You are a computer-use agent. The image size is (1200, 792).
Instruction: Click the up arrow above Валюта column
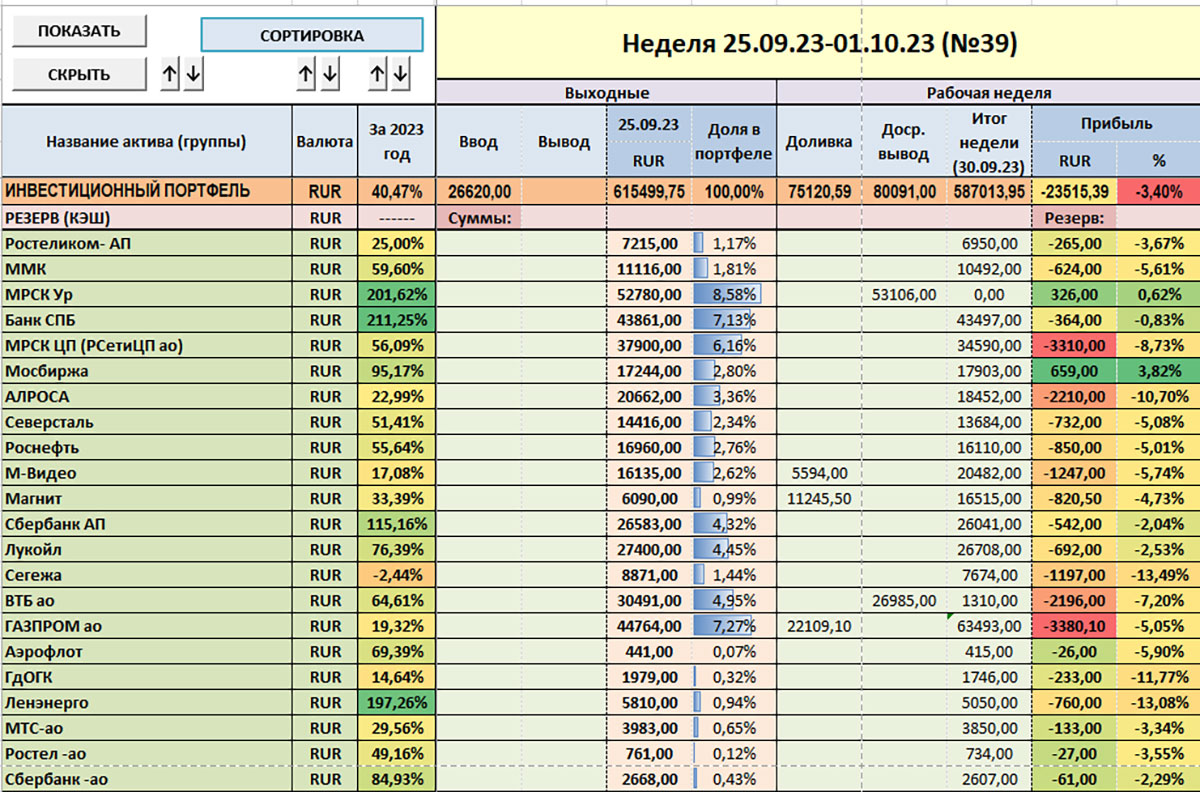point(307,73)
